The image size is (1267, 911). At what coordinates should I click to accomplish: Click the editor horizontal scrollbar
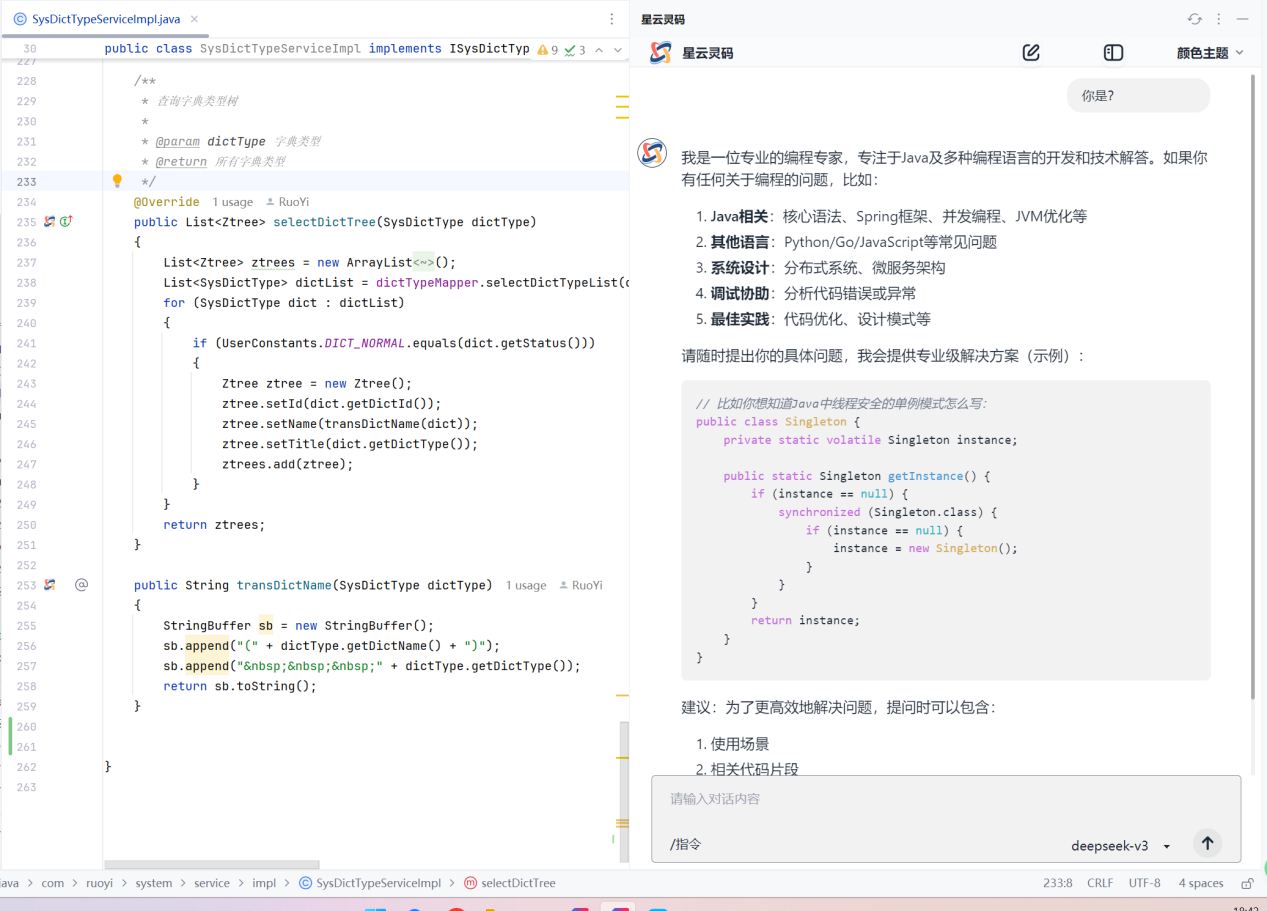212,865
